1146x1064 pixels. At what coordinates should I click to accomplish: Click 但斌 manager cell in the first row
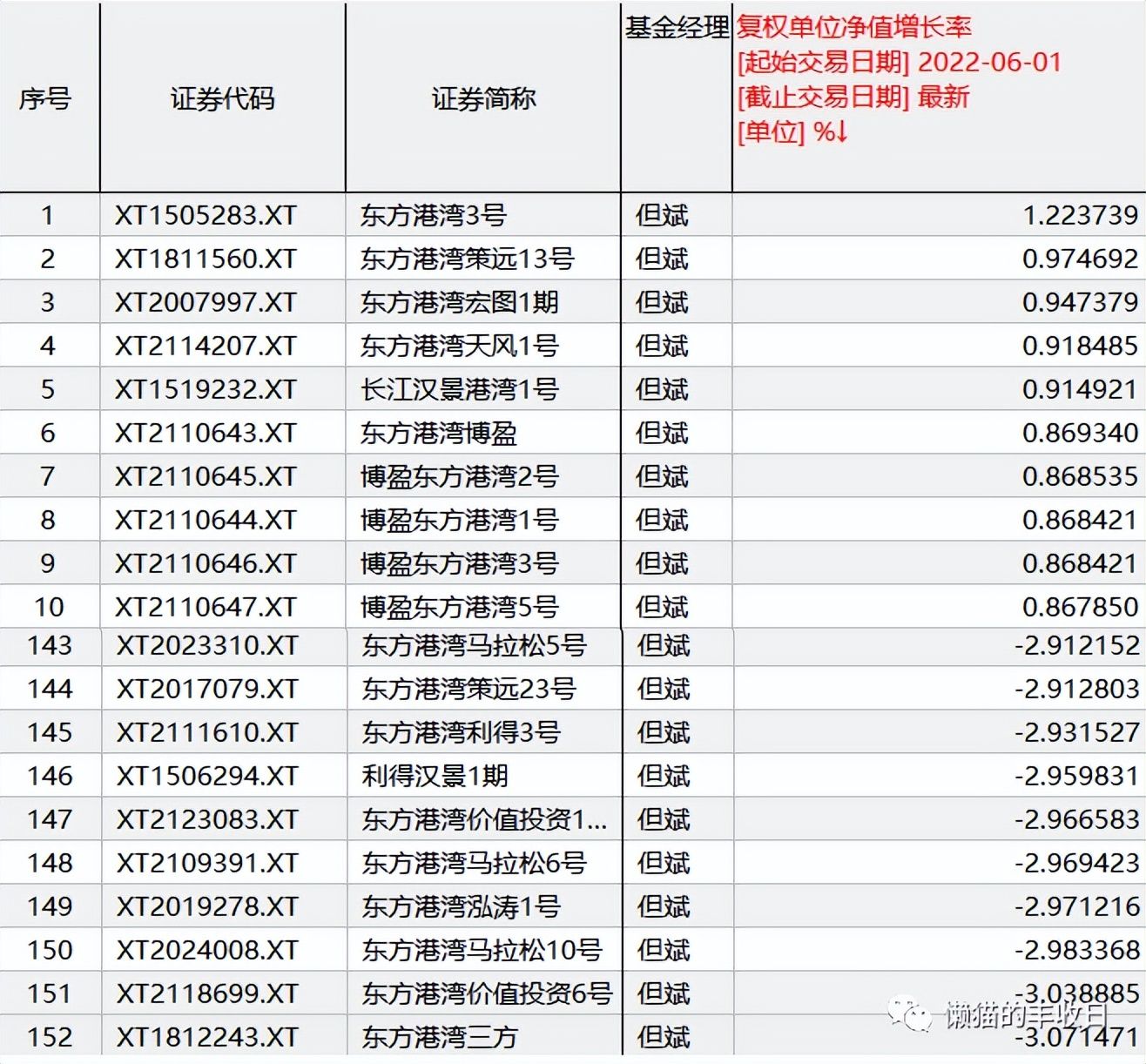(667, 215)
